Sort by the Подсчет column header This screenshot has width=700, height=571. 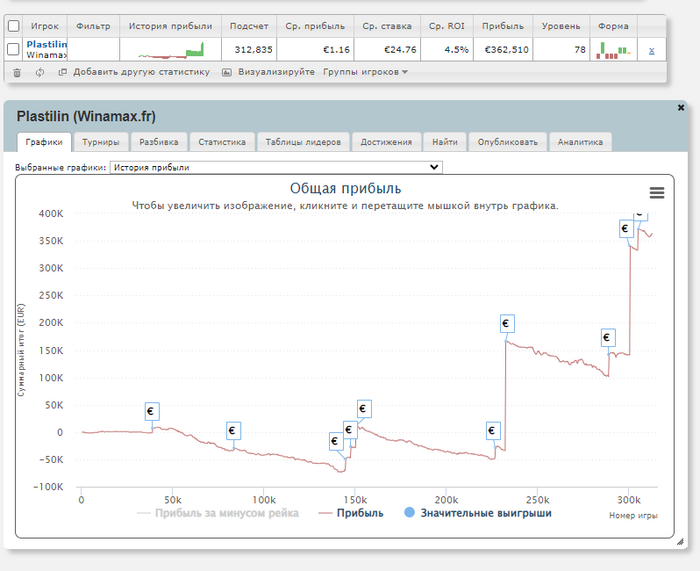pyautogui.click(x=249, y=26)
